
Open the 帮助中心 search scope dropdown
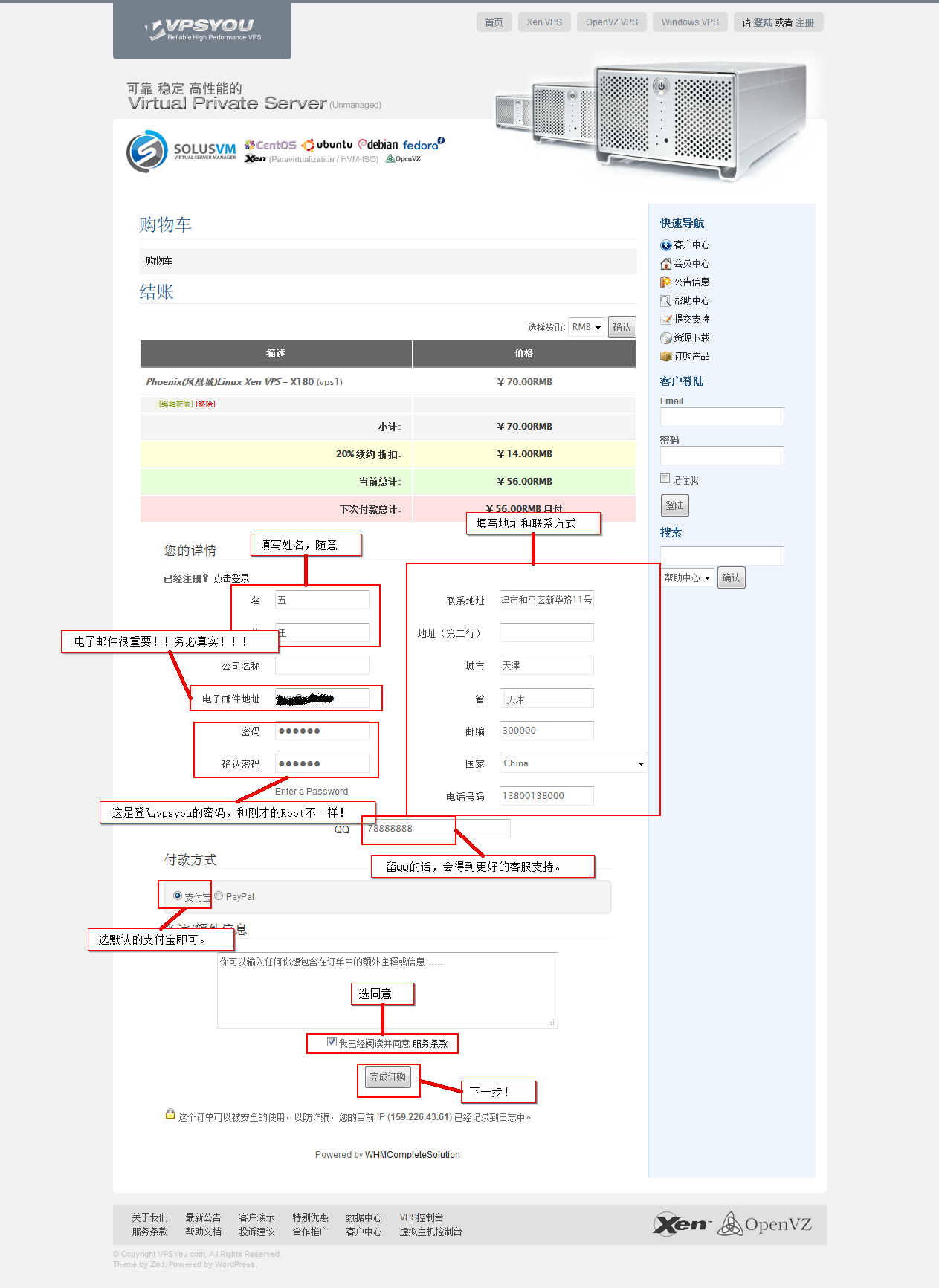pos(688,577)
